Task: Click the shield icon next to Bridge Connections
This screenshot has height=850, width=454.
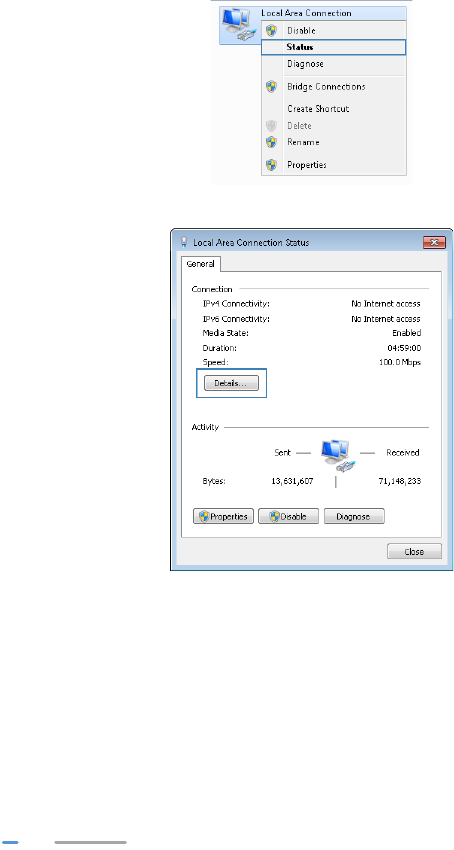Action: coord(271,86)
